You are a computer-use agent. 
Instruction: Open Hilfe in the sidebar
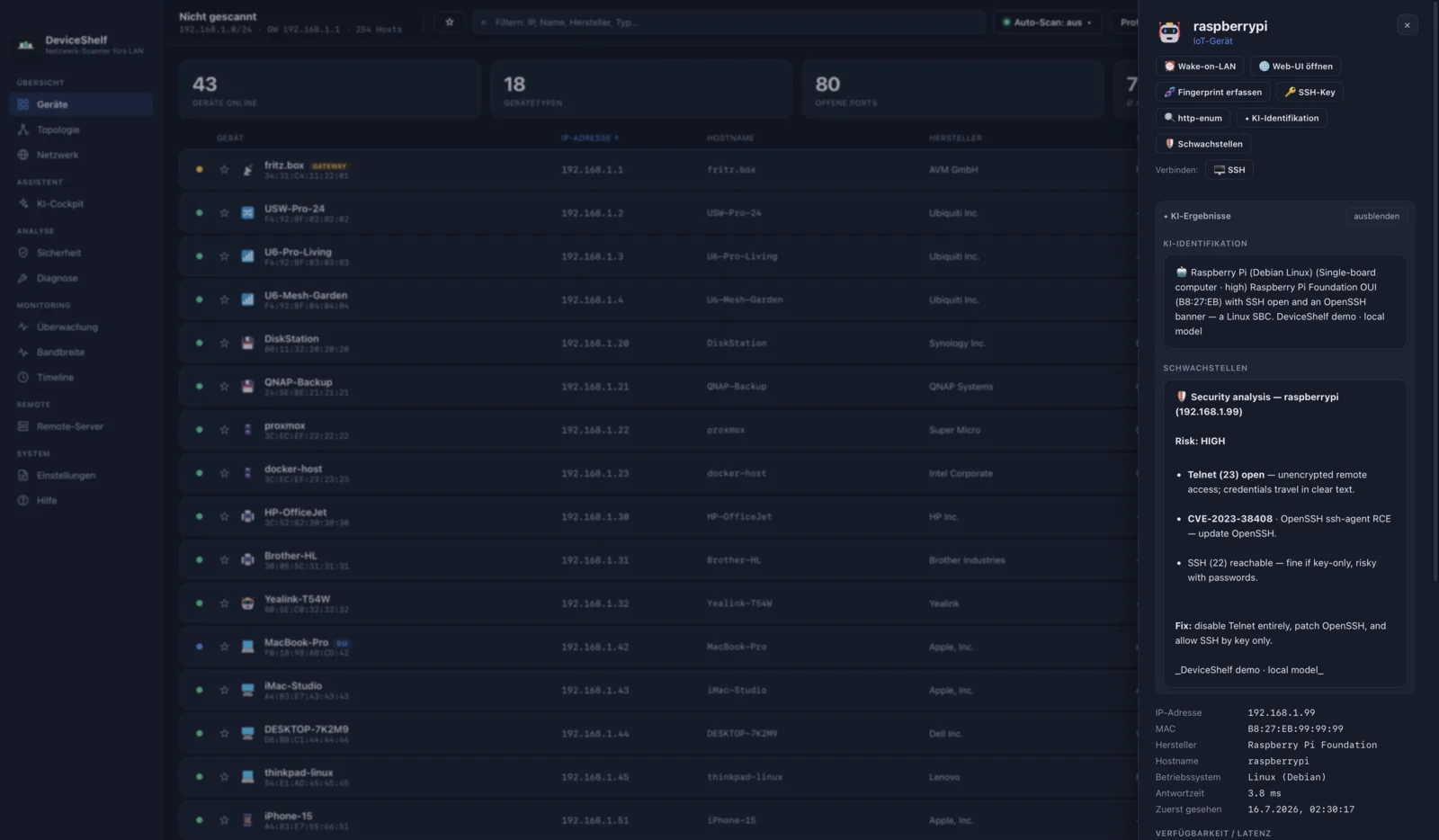pyautogui.click(x=81, y=501)
